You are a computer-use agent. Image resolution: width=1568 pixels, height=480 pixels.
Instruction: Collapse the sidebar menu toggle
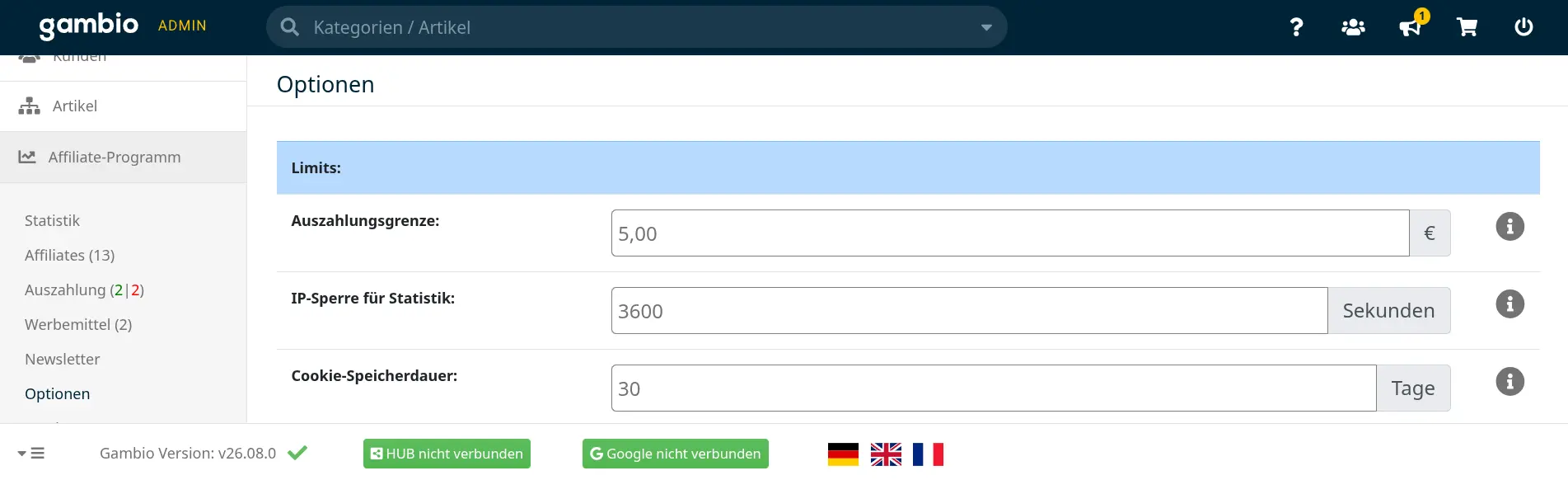[x=31, y=454]
